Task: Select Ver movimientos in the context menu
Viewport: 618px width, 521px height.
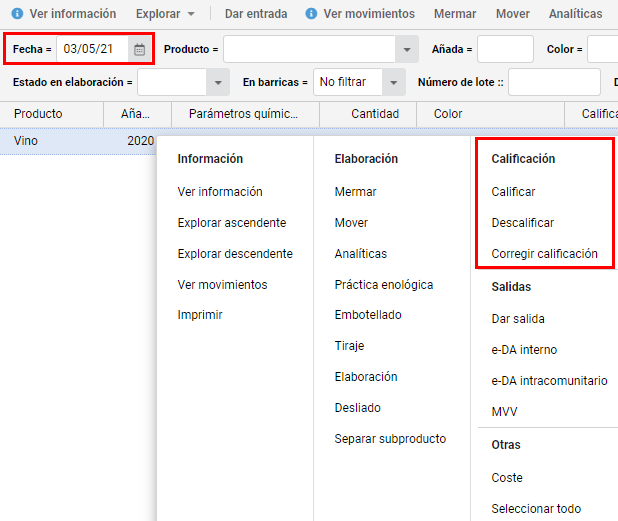Action: coord(222,285)
